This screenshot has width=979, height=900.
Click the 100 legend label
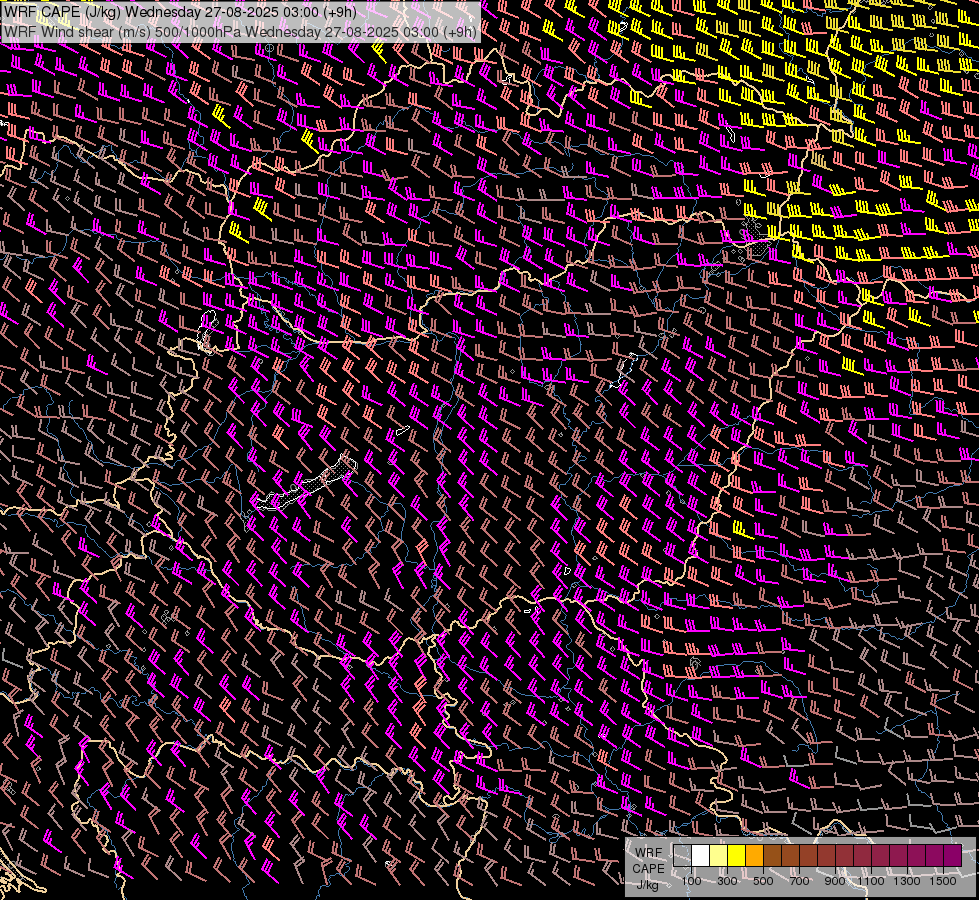(x=691, y=881)
